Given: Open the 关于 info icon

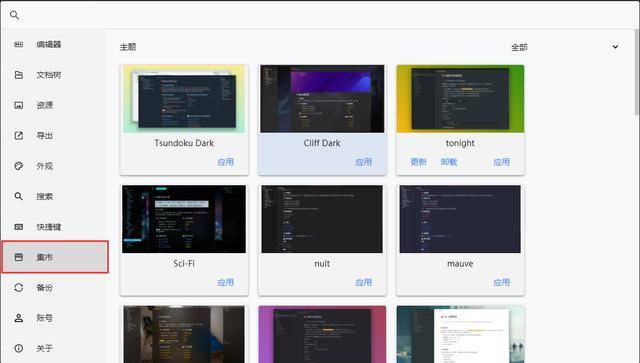Looking at the screenshot, I should [x=19, y=348].
